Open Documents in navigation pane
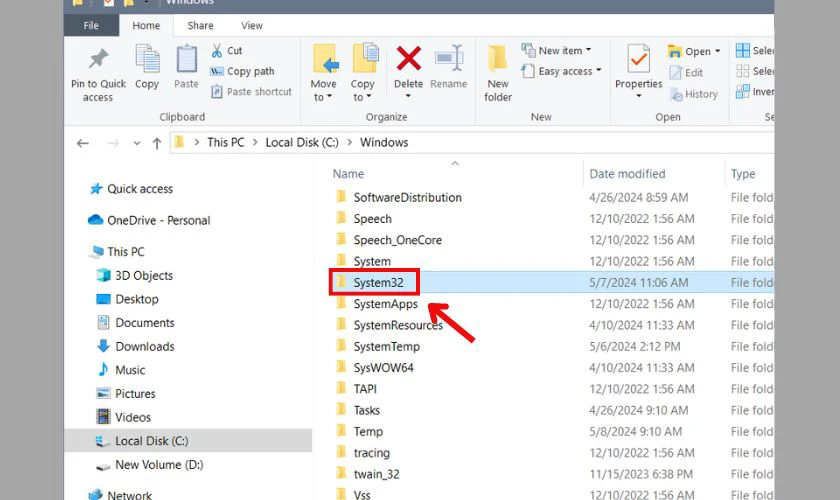This screenshot has height=500, width=840. (136, 323)
